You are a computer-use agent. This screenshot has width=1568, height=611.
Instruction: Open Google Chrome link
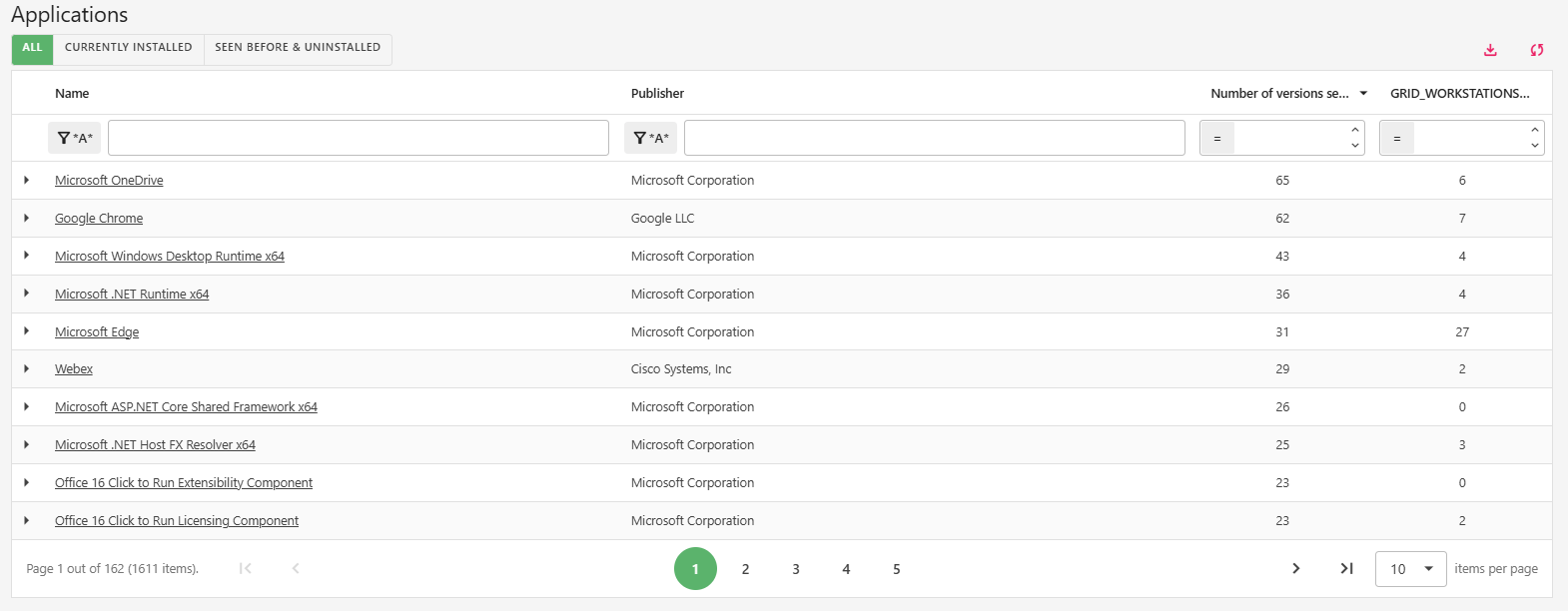tap(99, 219)
